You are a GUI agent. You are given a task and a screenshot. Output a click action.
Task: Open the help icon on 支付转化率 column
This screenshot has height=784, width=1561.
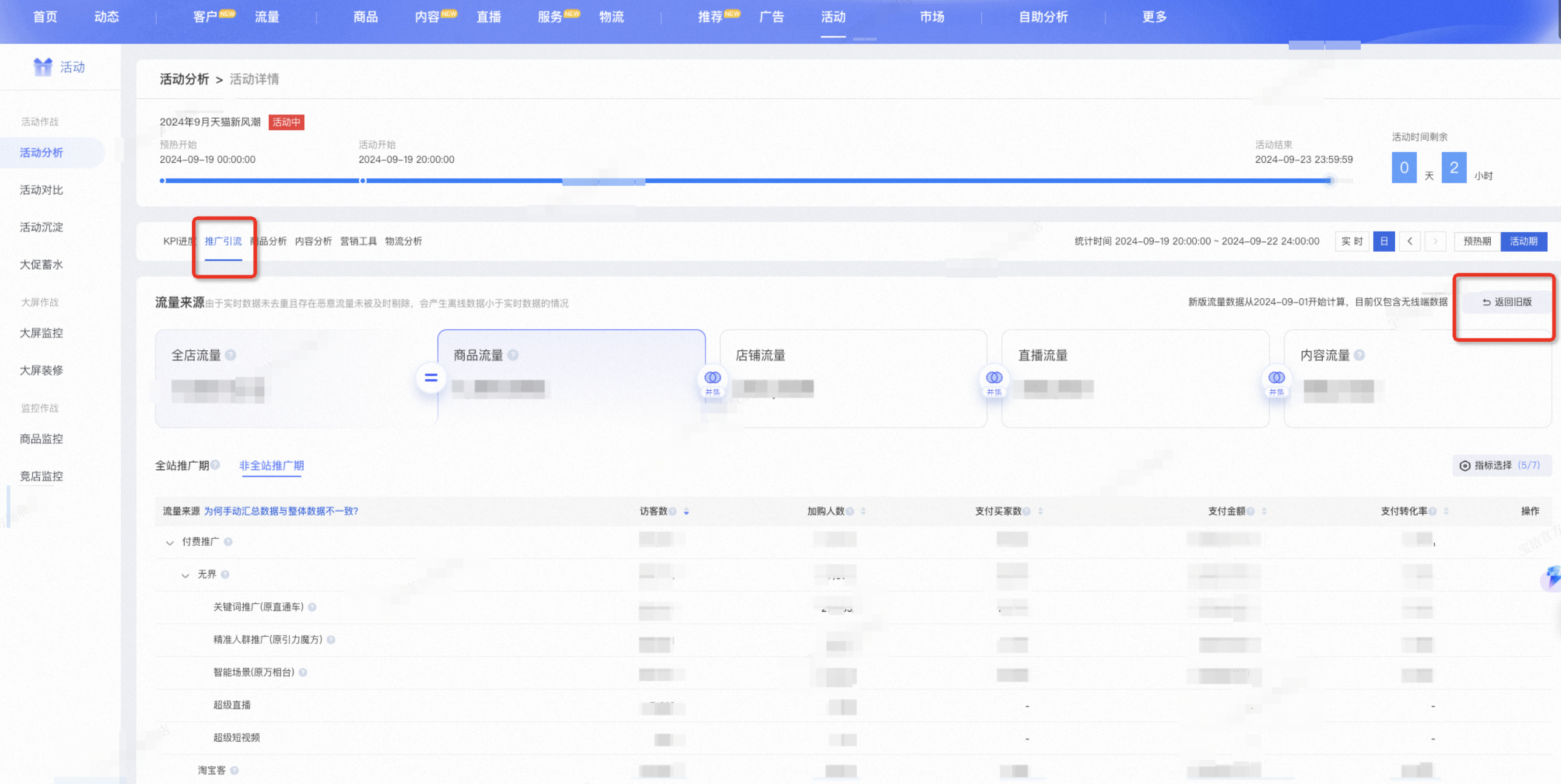(1433, 511)
